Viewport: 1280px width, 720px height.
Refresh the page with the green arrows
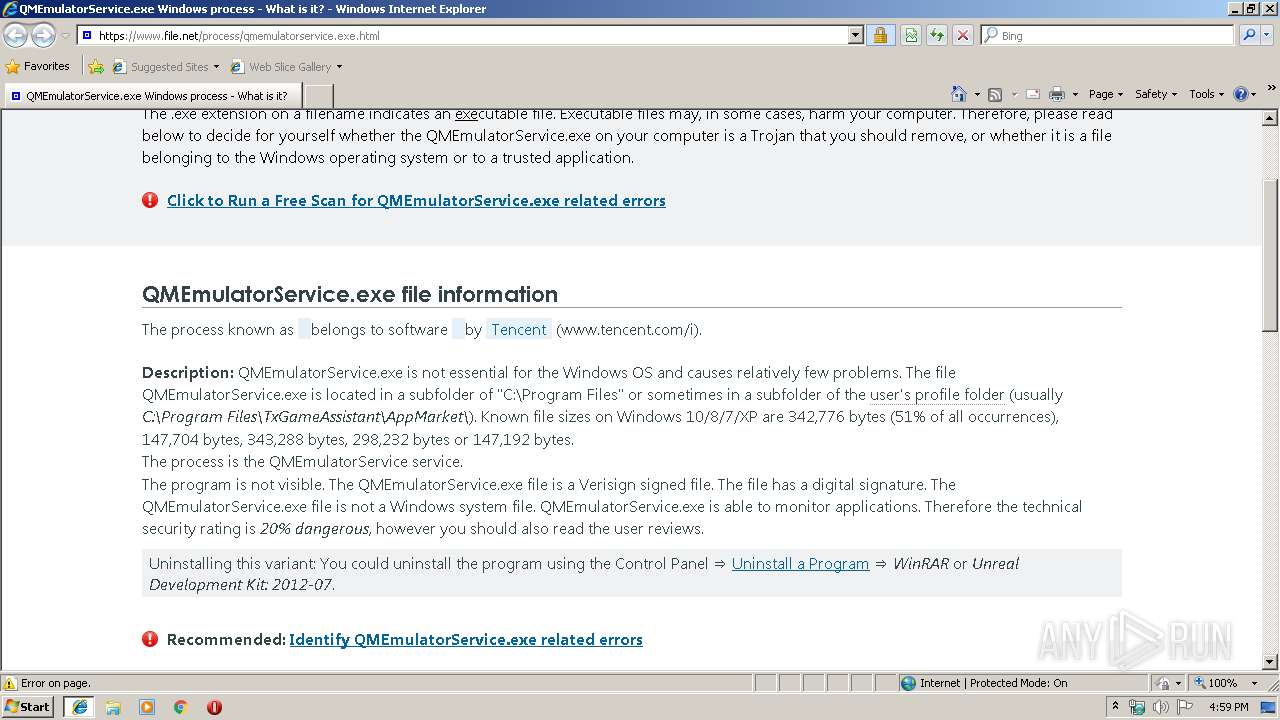tap(937, 35)
